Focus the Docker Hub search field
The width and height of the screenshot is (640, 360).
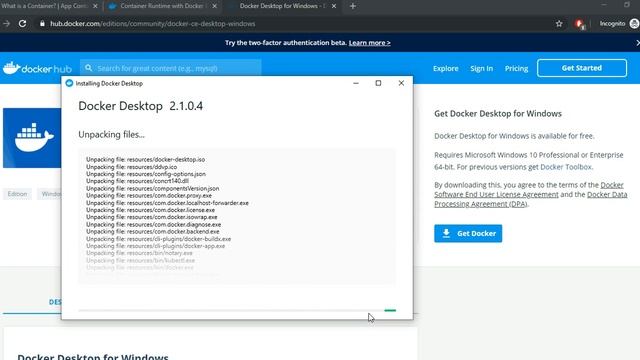(171, 68)
